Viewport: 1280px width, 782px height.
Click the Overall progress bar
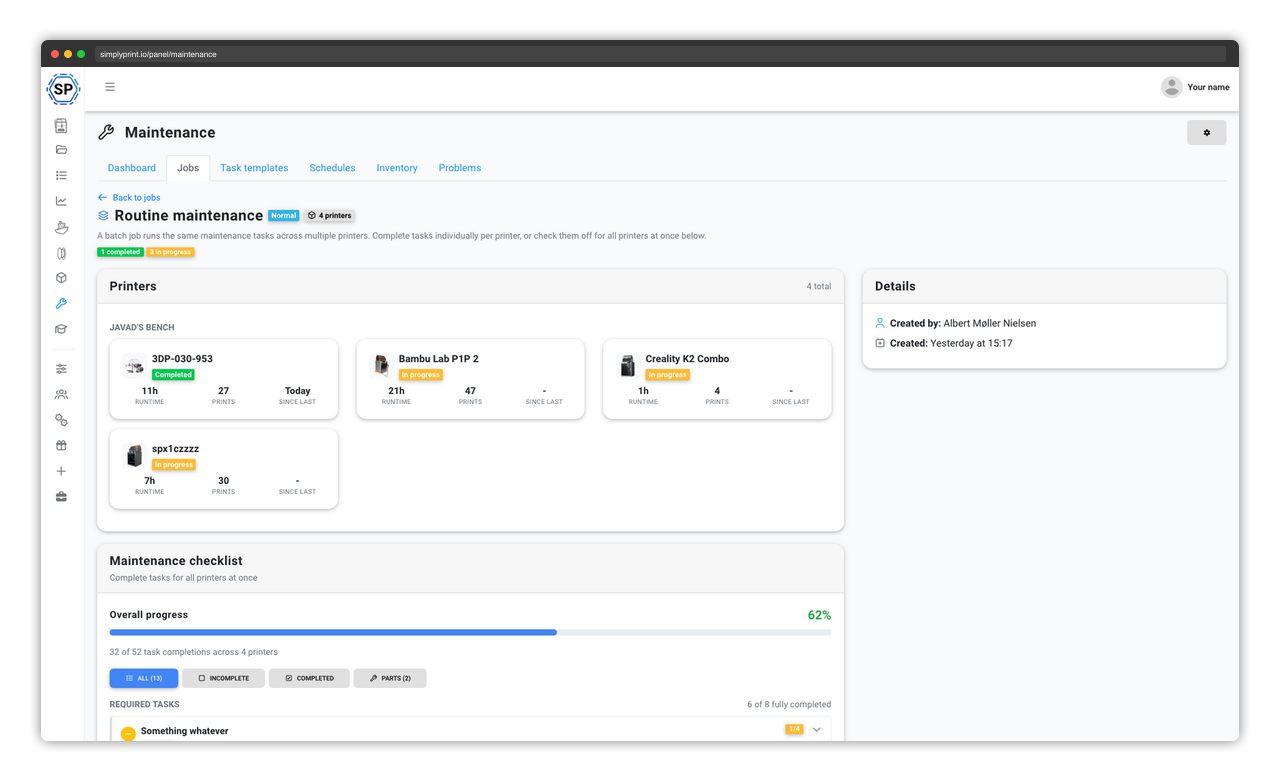click(470, 632)
